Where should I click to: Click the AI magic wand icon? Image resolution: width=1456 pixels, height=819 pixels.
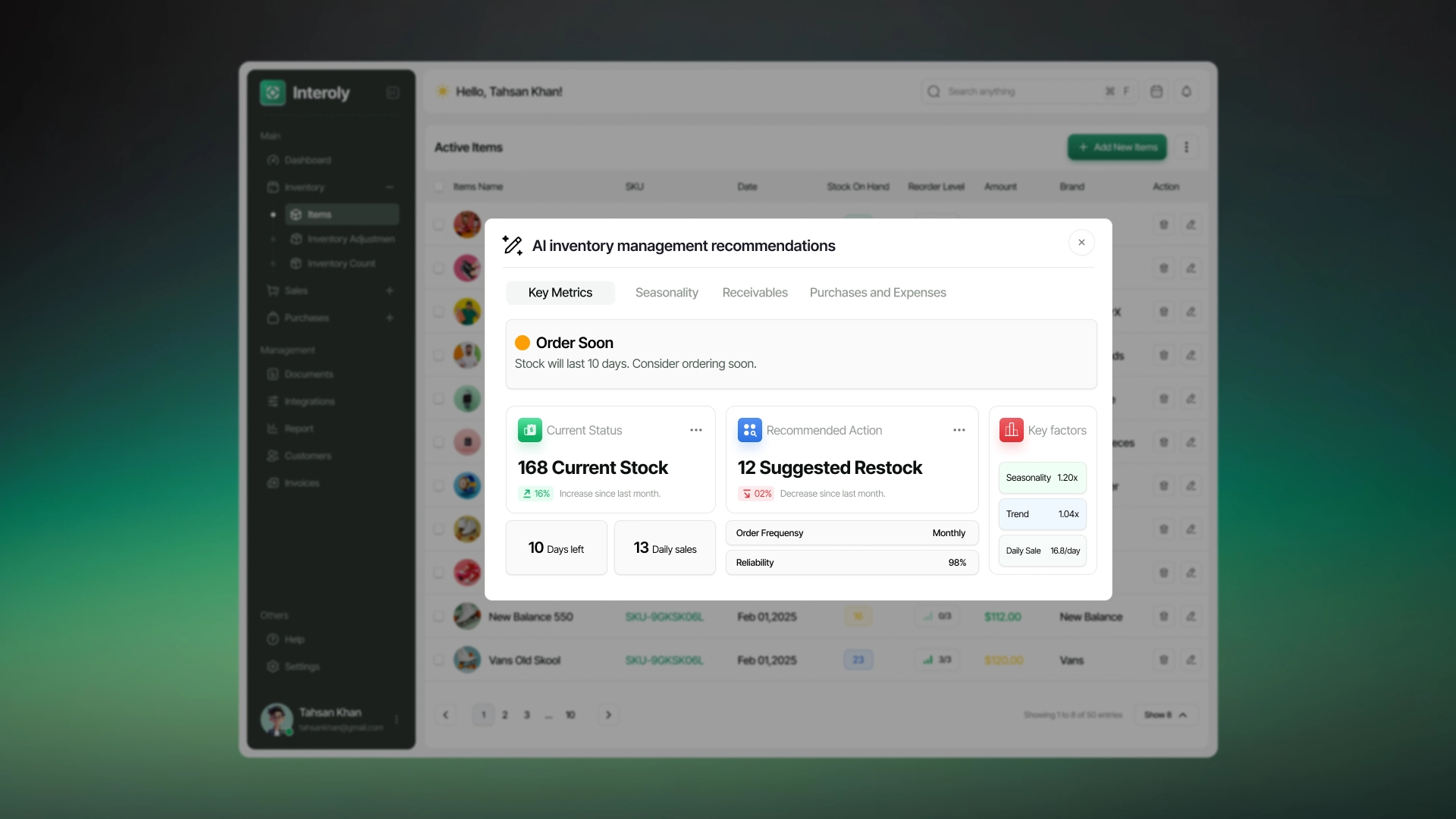tap(513, 245)
